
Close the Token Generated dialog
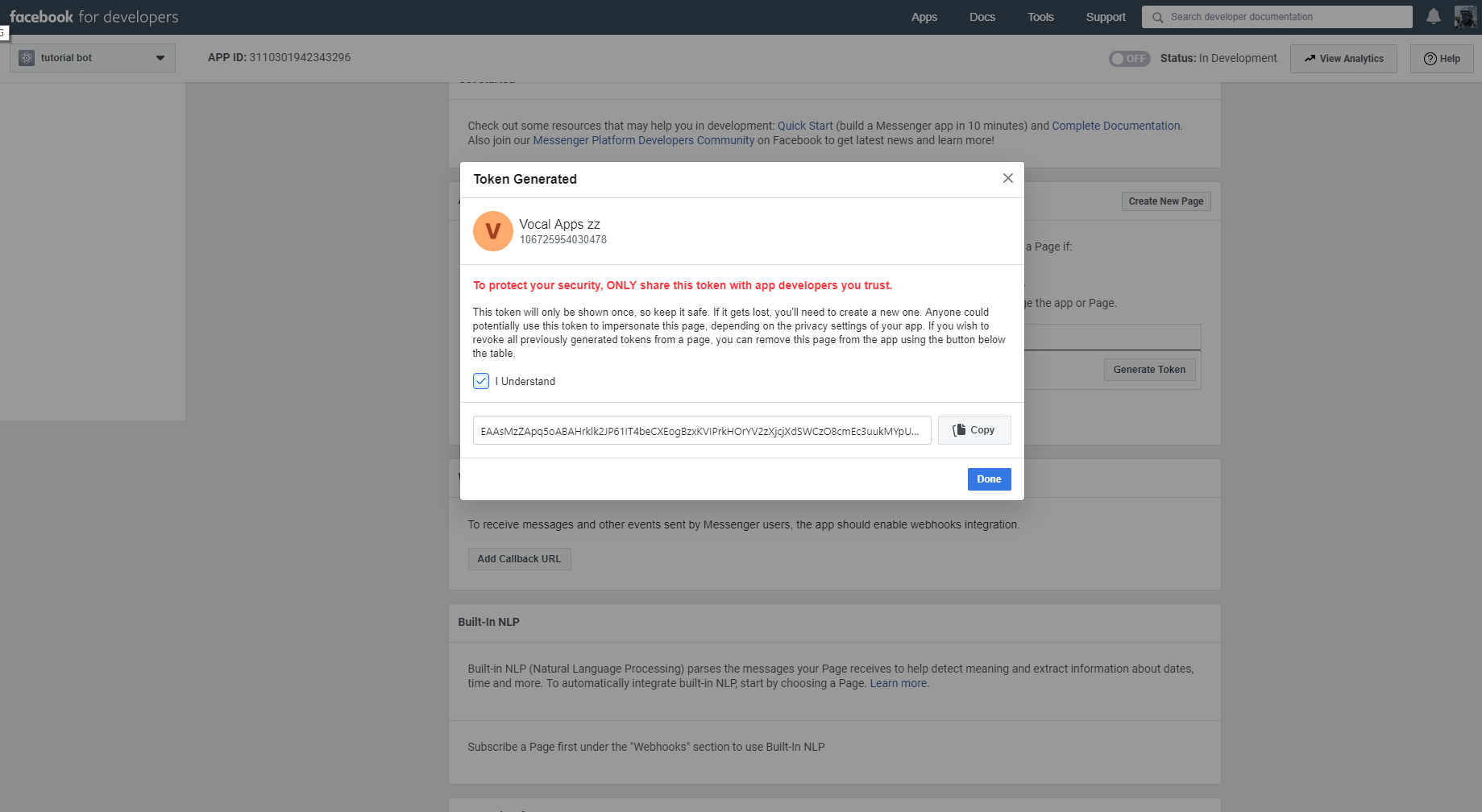1007,178
